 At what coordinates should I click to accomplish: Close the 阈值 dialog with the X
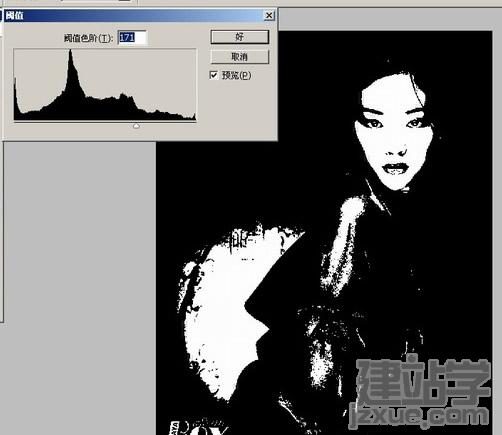(269, 15)
